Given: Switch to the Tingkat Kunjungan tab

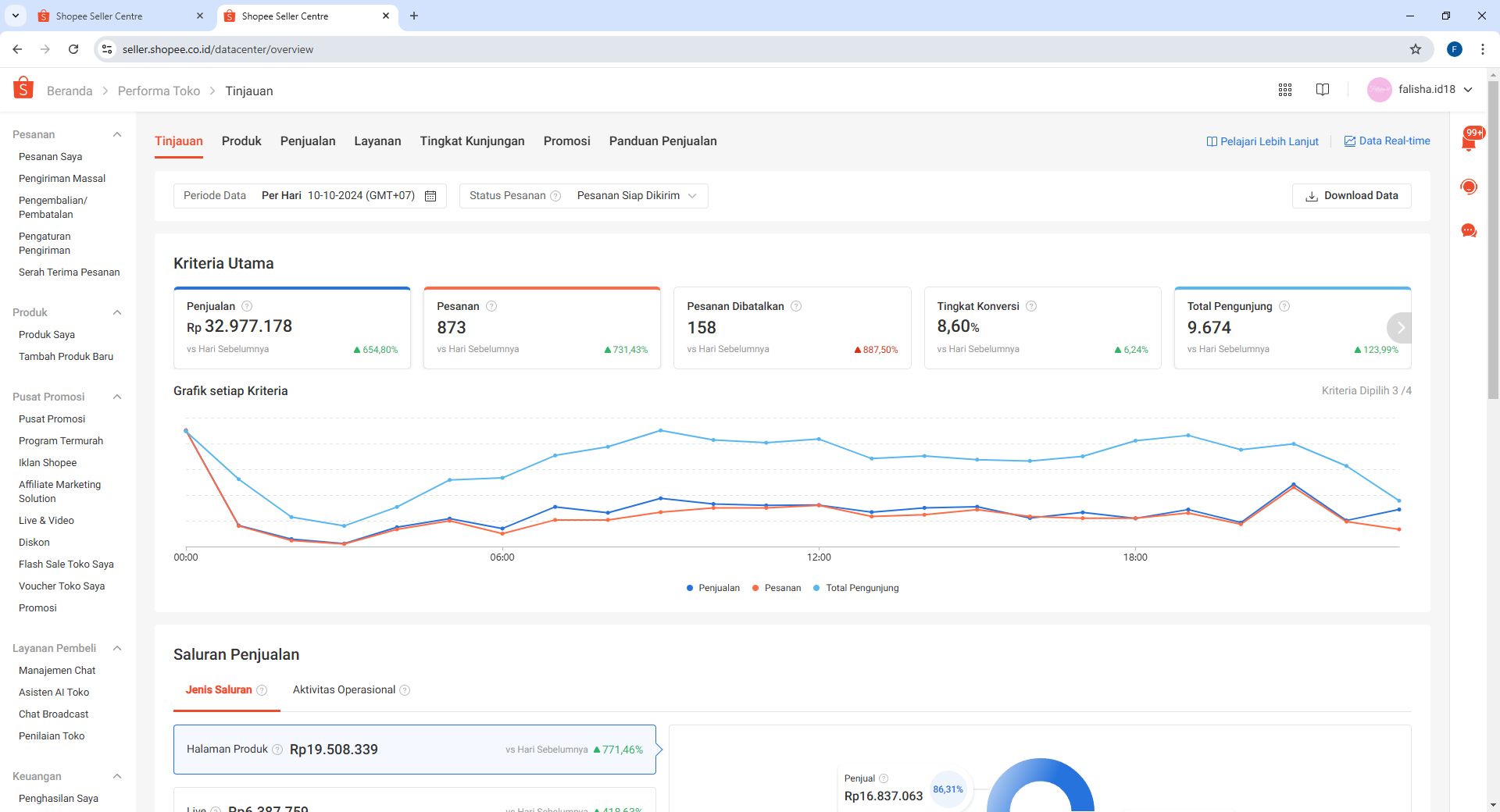Looking at the screenshot, I should 472,141.
